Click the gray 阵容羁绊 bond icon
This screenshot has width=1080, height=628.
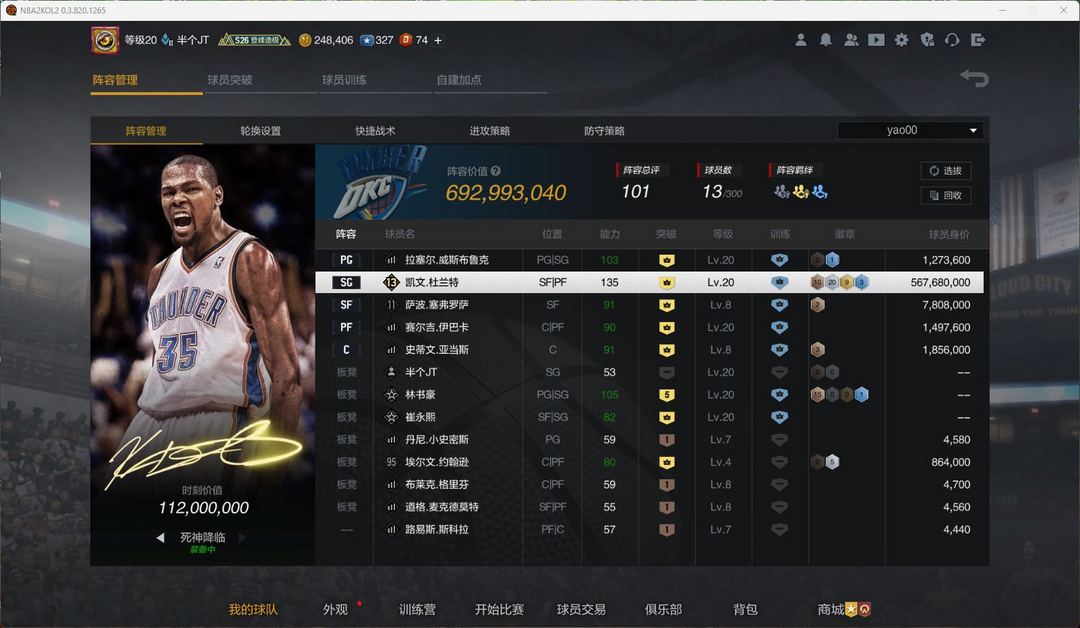[782, 191]
